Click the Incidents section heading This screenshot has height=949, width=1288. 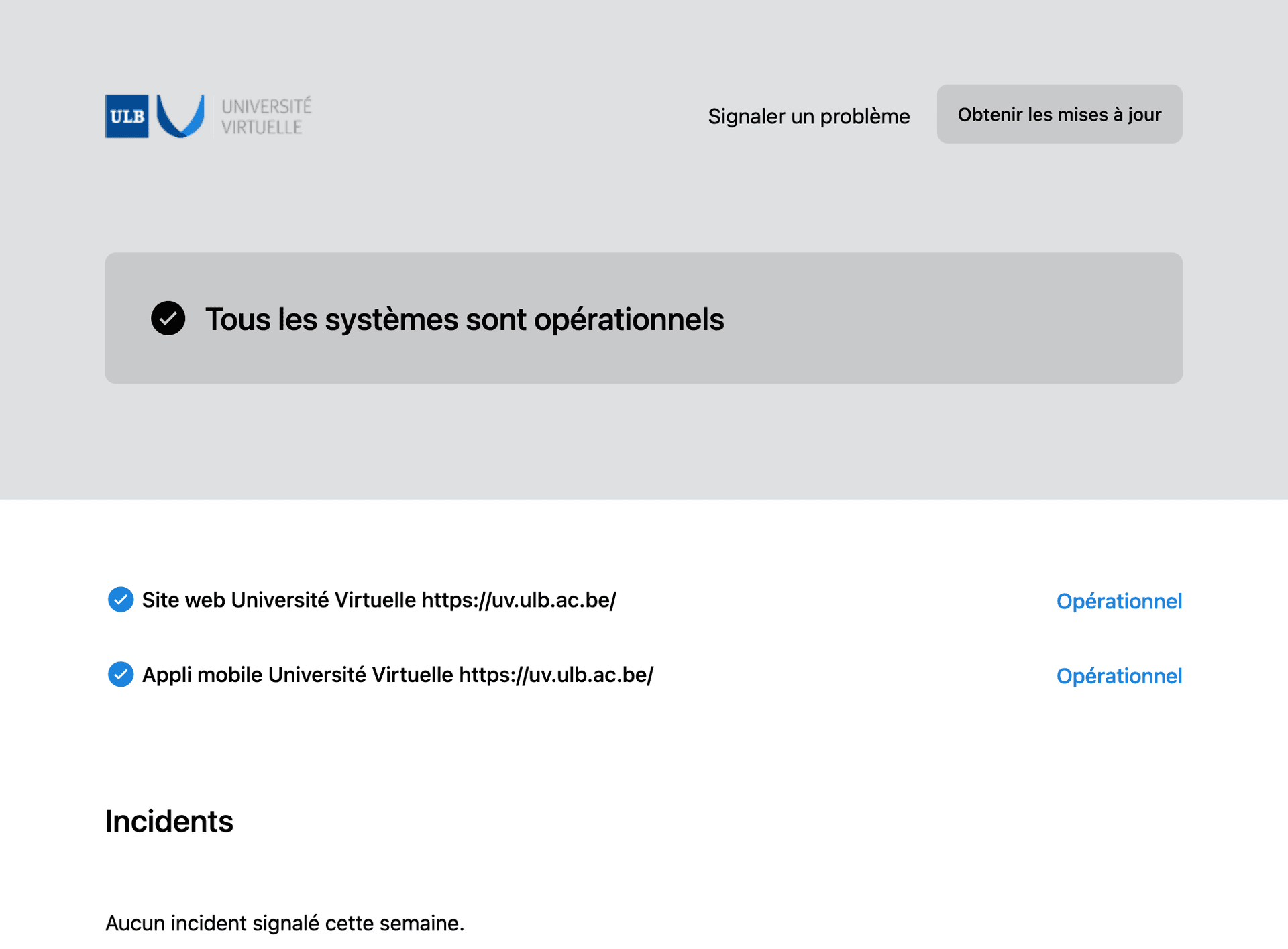169,821
